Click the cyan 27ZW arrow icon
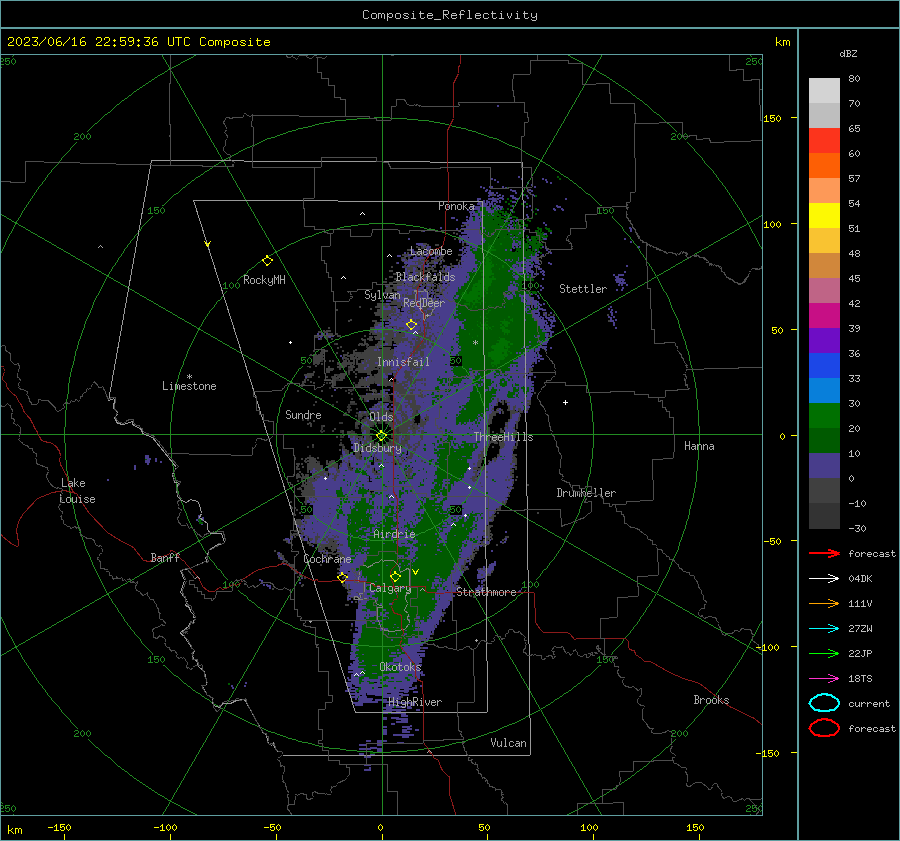Image resolution: width=900 pixels, height=841 pixels. (824, 629)
